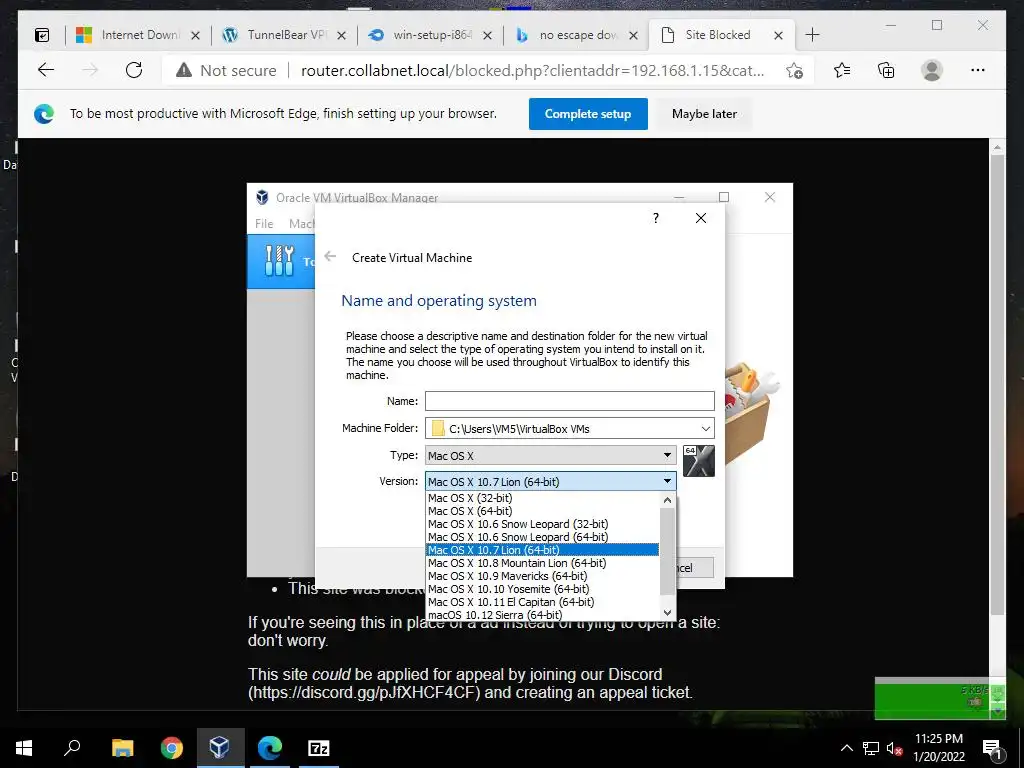Launch Chrome from taskbar
Image resolution: width=1024 pixels, height=768 pixels.
coord(171,748)
